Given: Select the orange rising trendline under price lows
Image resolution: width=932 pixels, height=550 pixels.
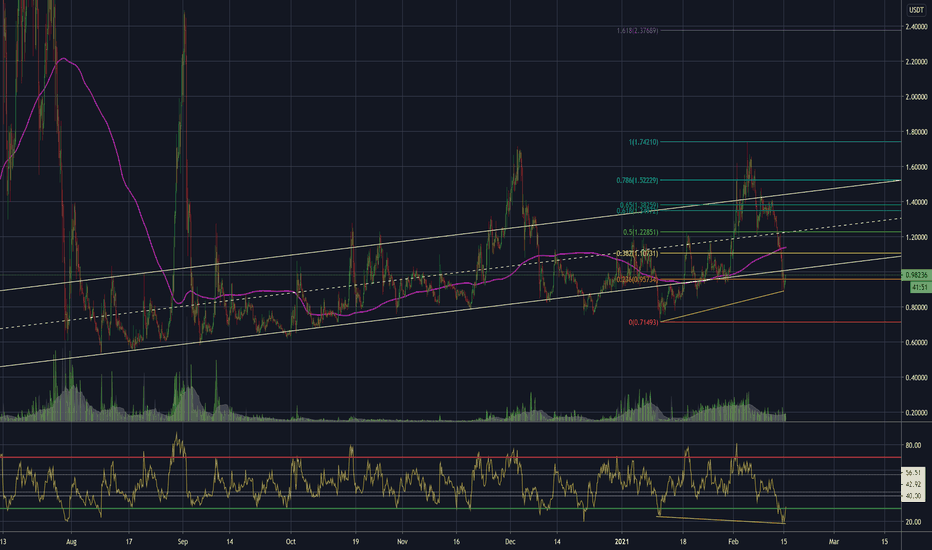Looking at the screenshot, I should [x=722, y=306].
